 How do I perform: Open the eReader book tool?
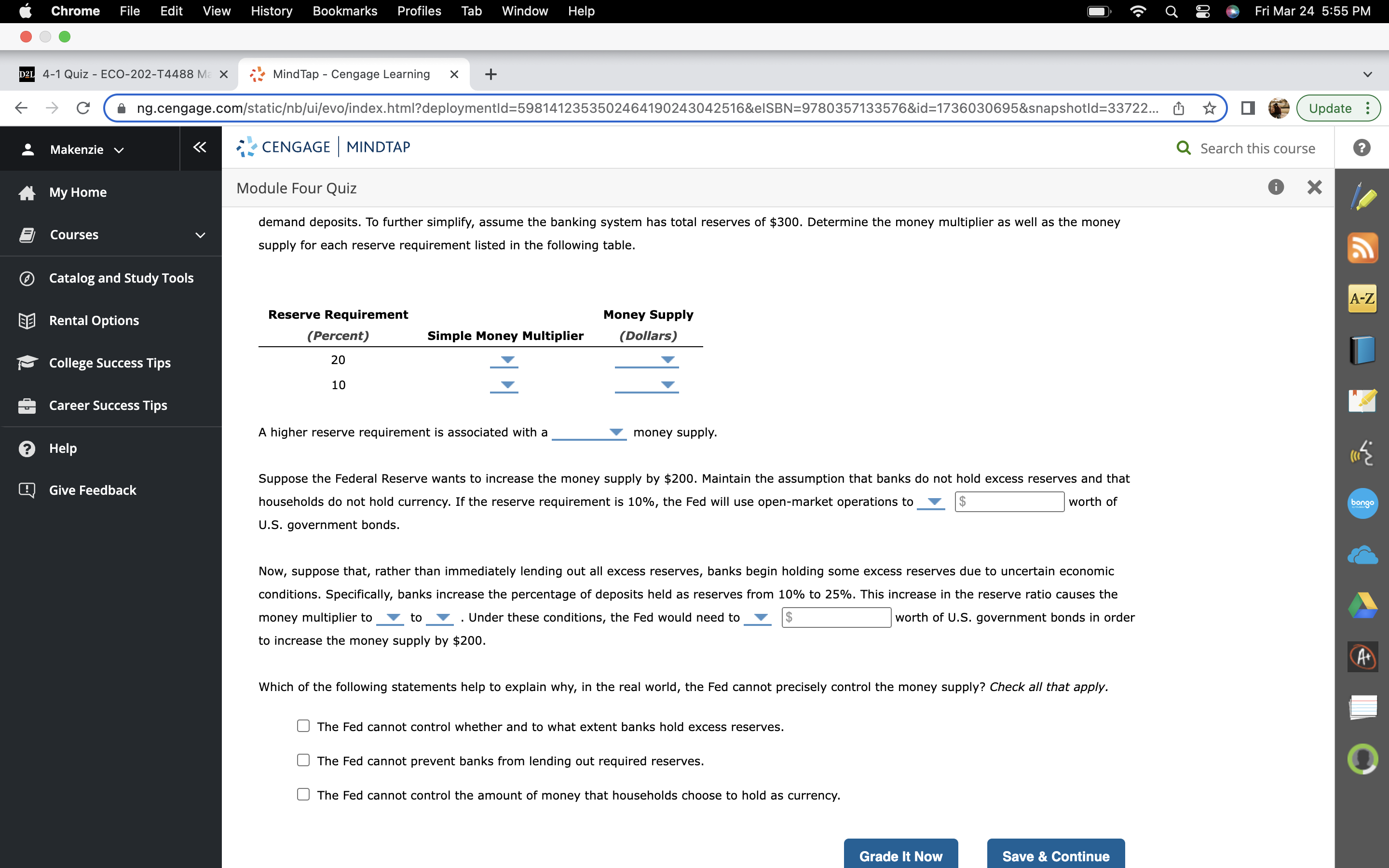click(1363, 349)
